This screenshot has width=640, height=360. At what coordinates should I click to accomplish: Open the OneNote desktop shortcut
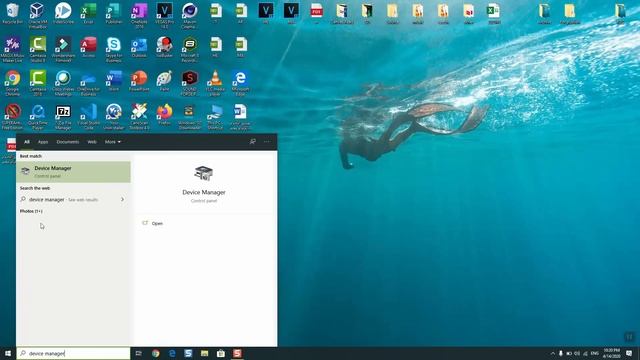pos(139,16)
